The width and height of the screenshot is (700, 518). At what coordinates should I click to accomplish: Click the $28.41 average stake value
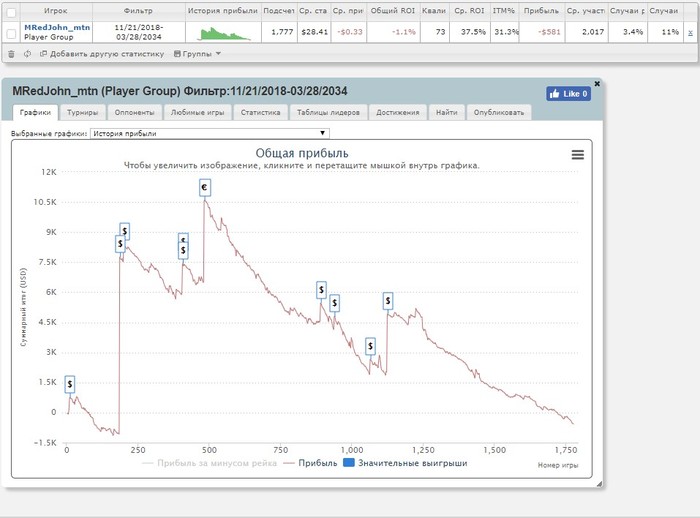(x=314, y=32)
